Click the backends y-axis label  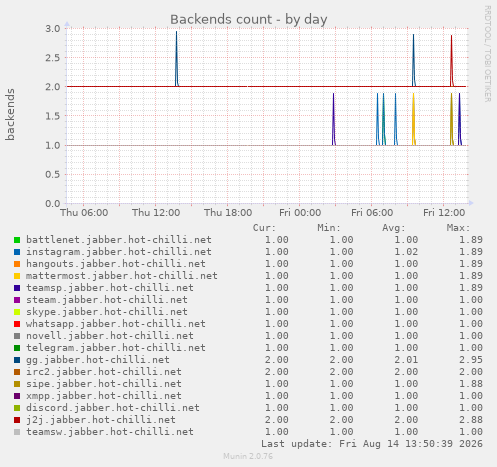coord(10,114)
